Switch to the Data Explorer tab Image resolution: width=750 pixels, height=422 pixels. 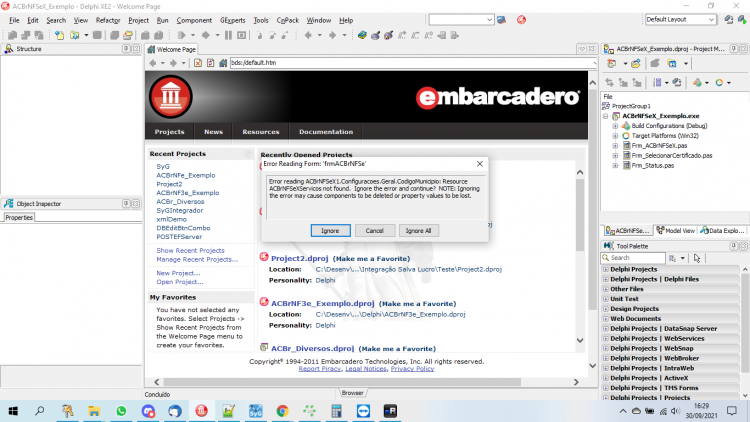[x=722, y=231]
